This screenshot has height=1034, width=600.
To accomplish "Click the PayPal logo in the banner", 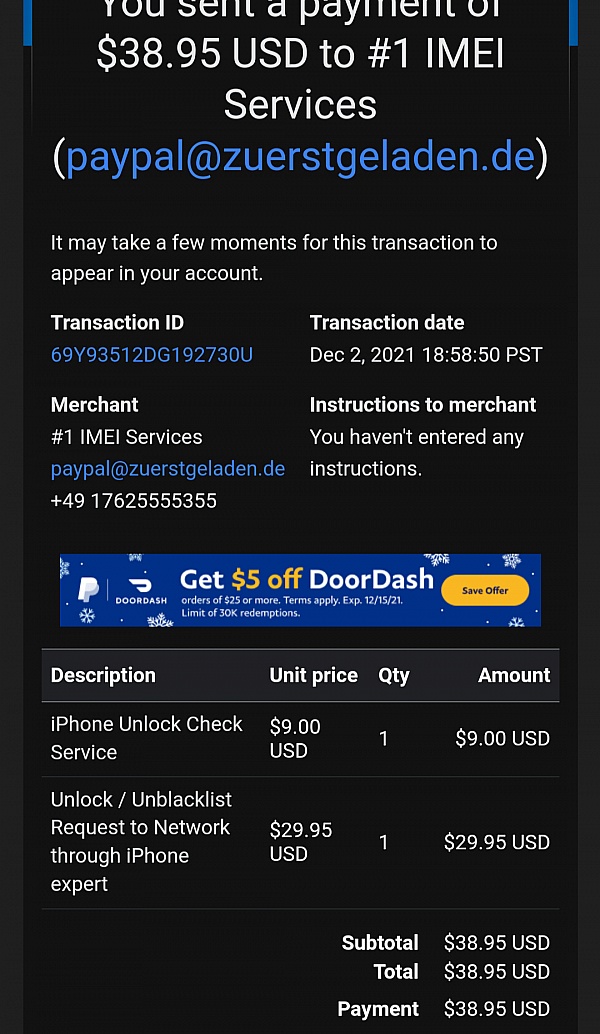I will (x=89, y=590).
